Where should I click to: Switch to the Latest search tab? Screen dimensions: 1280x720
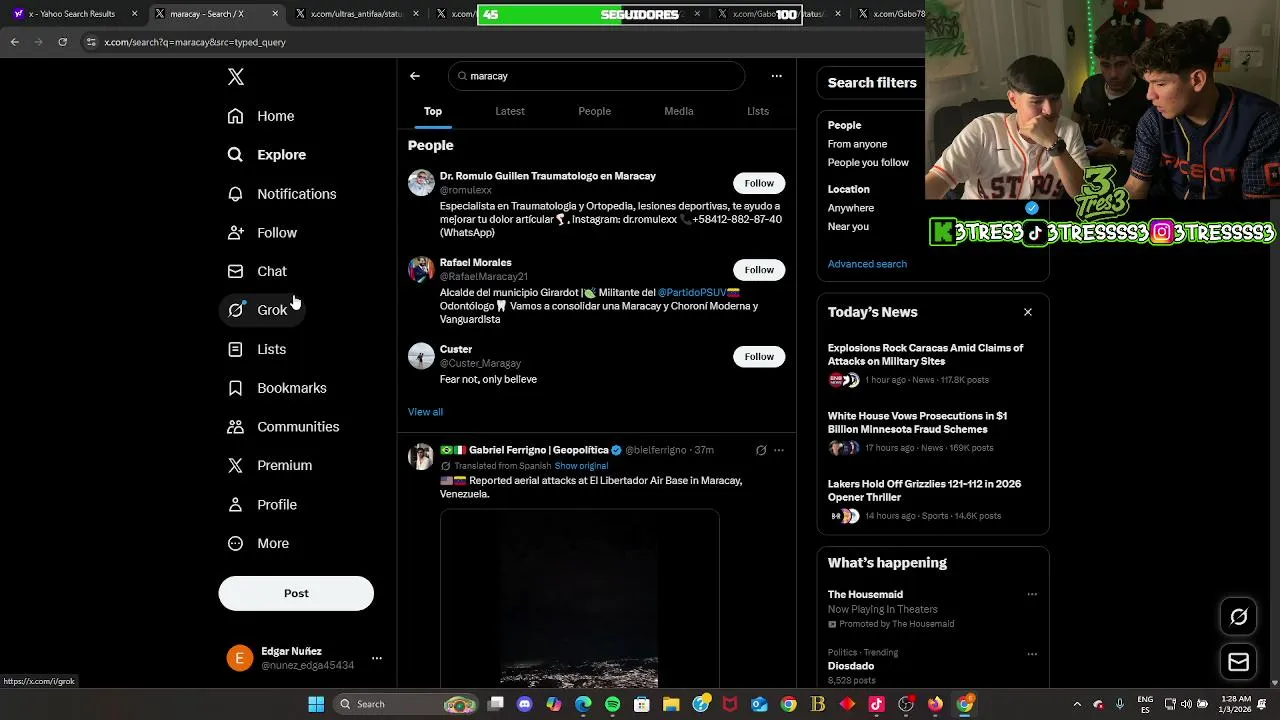click(x=510, y=111)
